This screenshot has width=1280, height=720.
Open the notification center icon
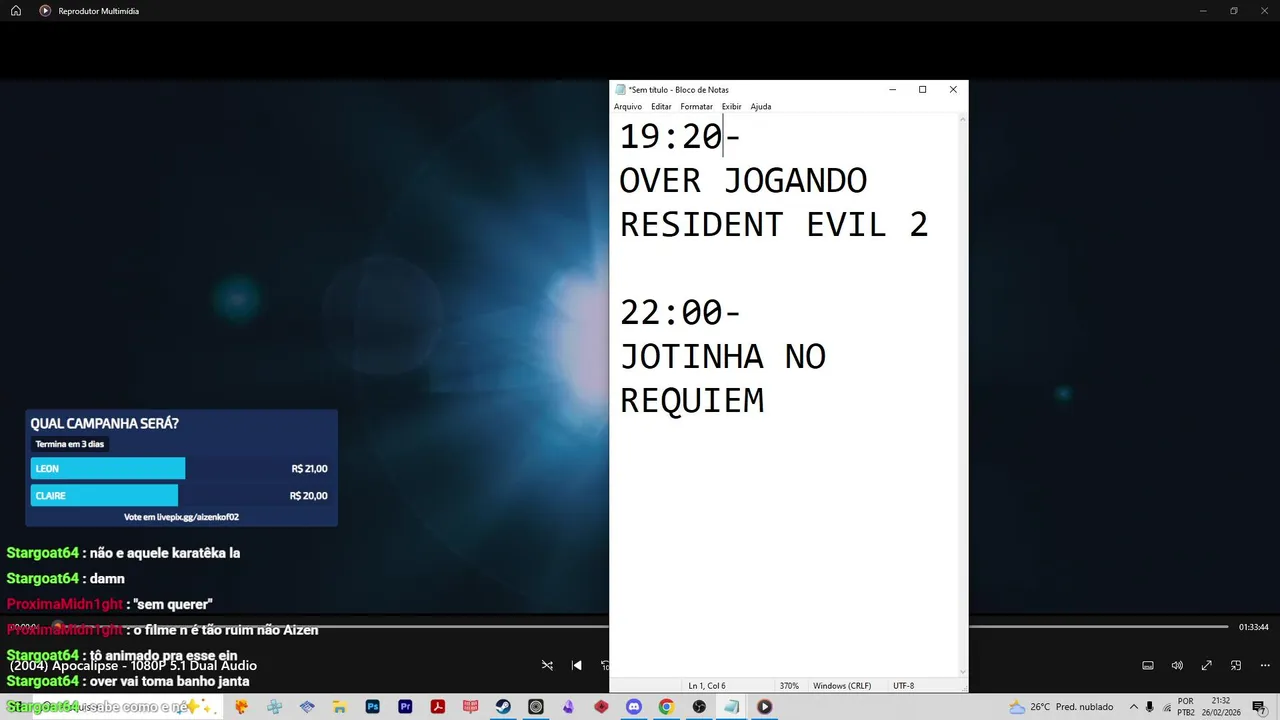pos(1259,707)
